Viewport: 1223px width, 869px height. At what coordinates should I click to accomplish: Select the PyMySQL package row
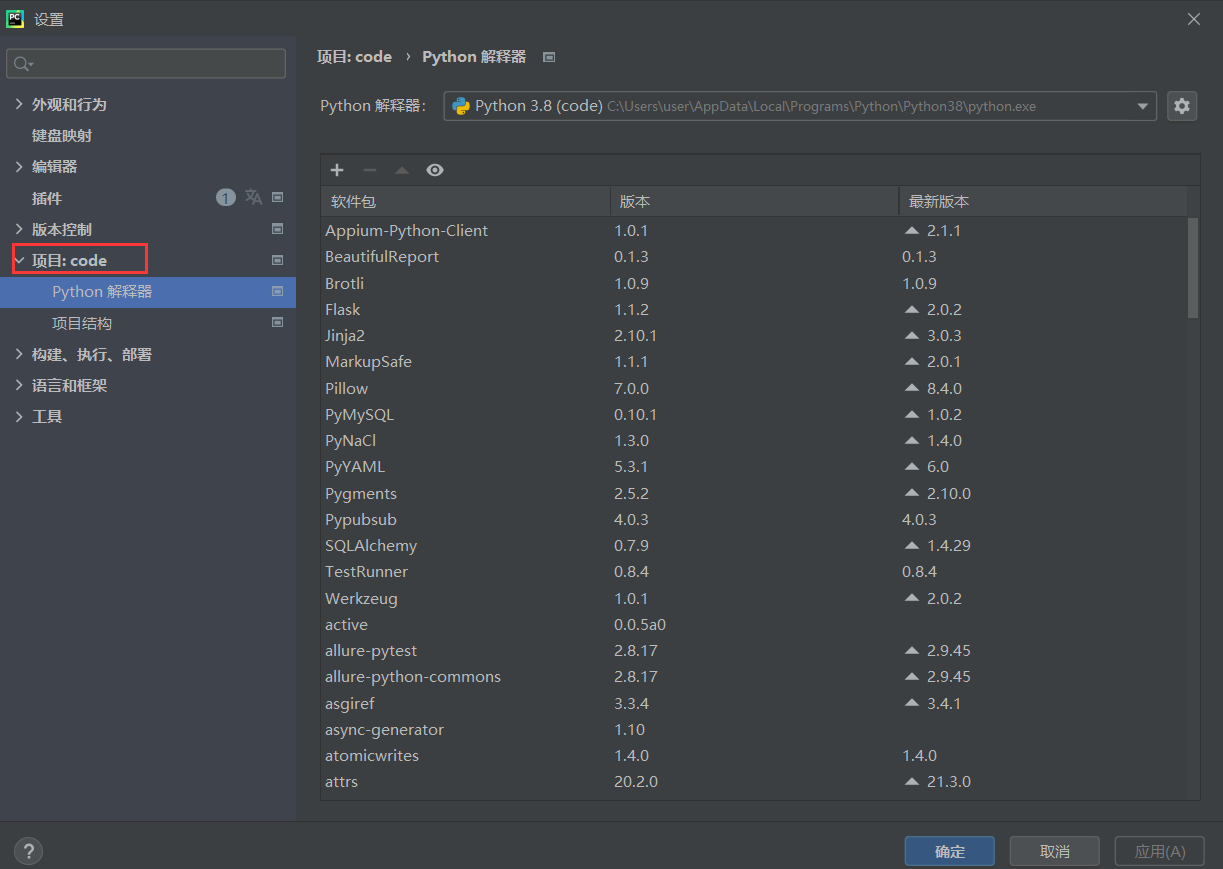point(754,414)
